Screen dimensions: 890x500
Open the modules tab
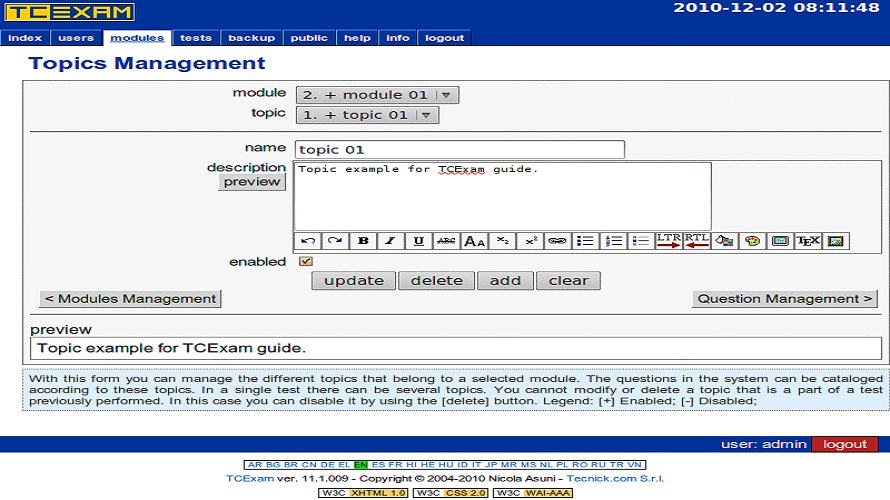click(x=137, y=38)
